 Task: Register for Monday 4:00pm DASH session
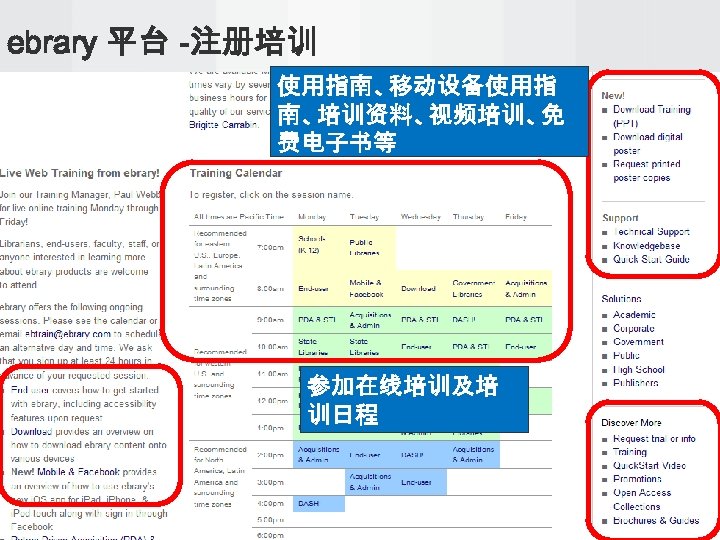[308, 504]
